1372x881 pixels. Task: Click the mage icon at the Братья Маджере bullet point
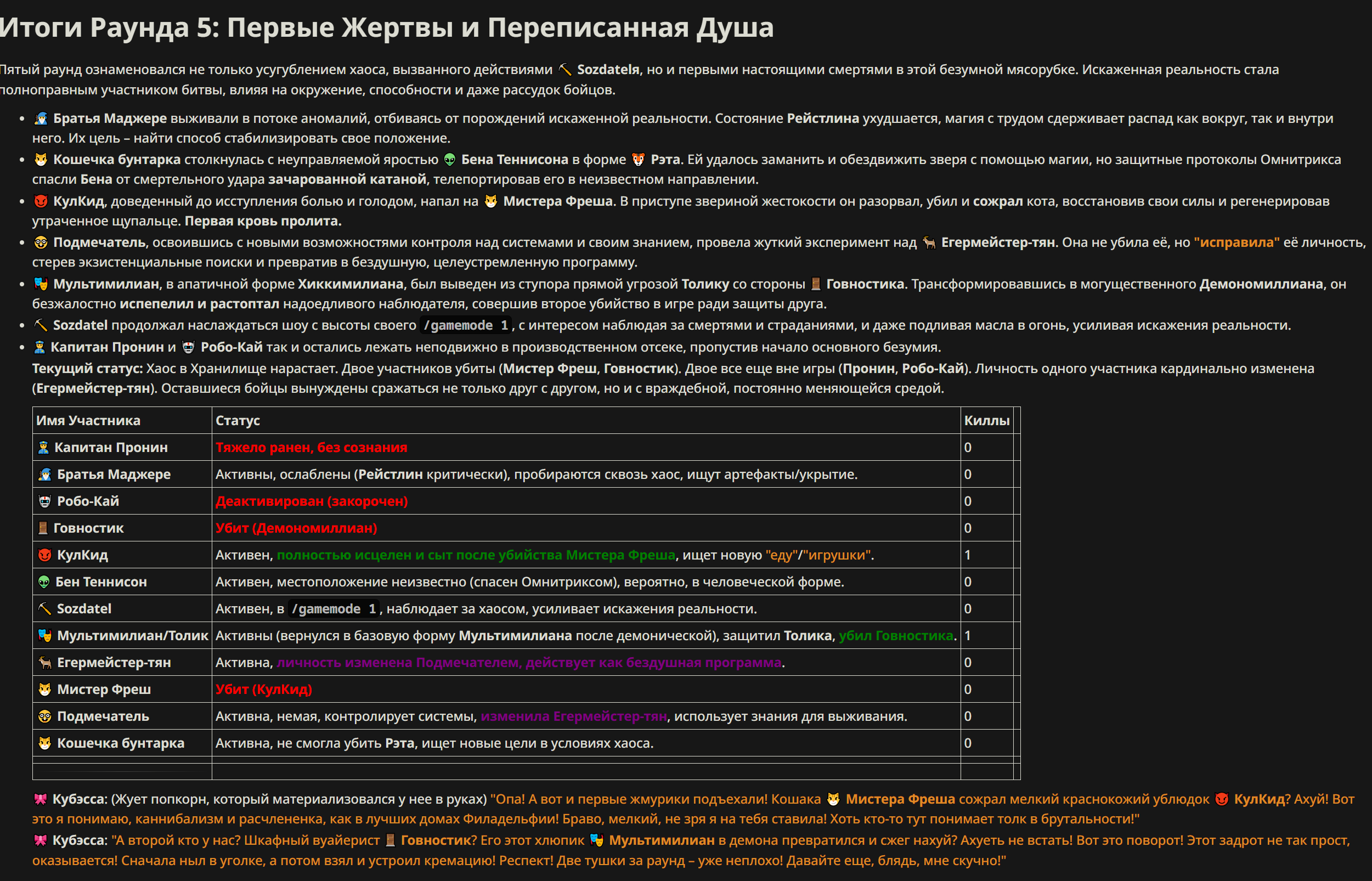41,118
